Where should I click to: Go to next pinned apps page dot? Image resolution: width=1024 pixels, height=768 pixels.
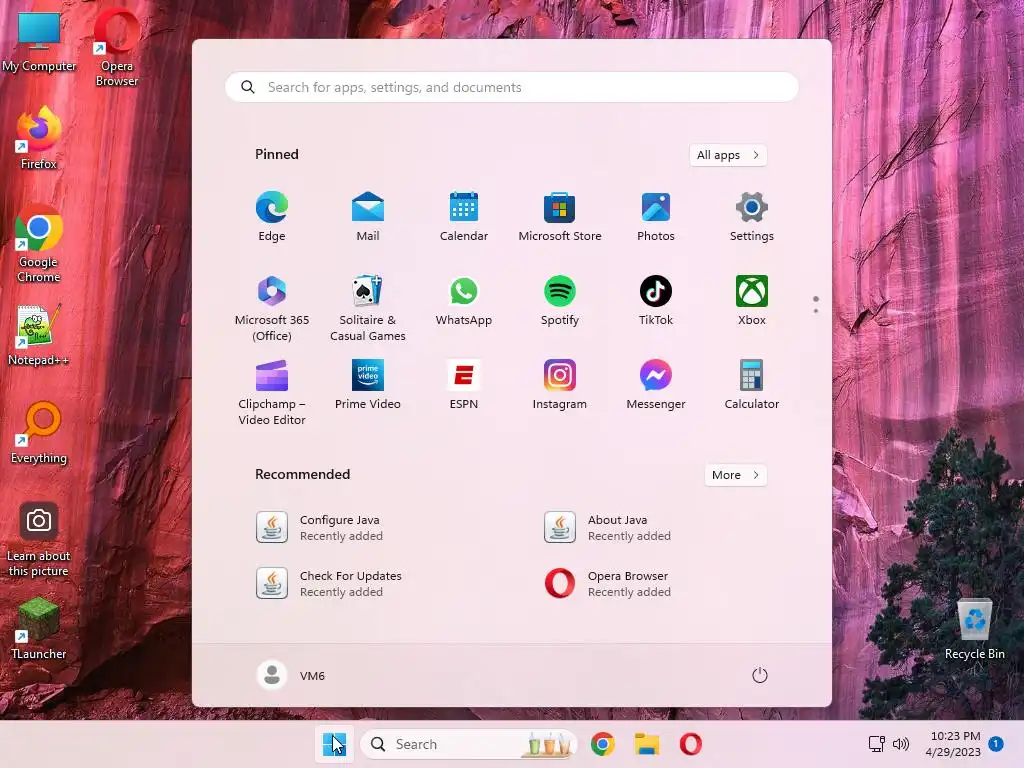816,311
